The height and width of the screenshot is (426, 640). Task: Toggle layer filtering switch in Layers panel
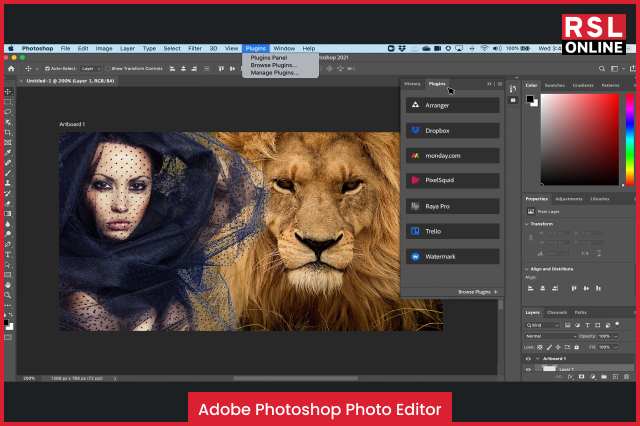tap(617, 324)
